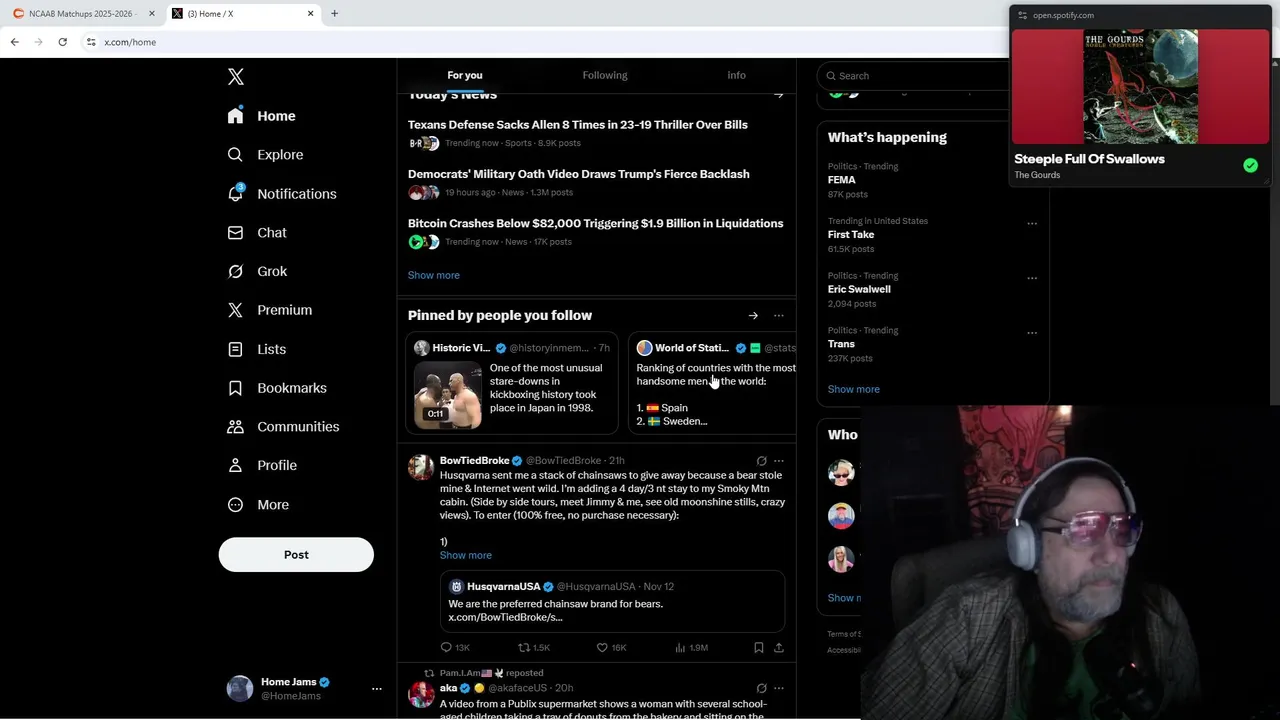Open more options on aka post
This screenshot has height=720, width=1280.
779,688
